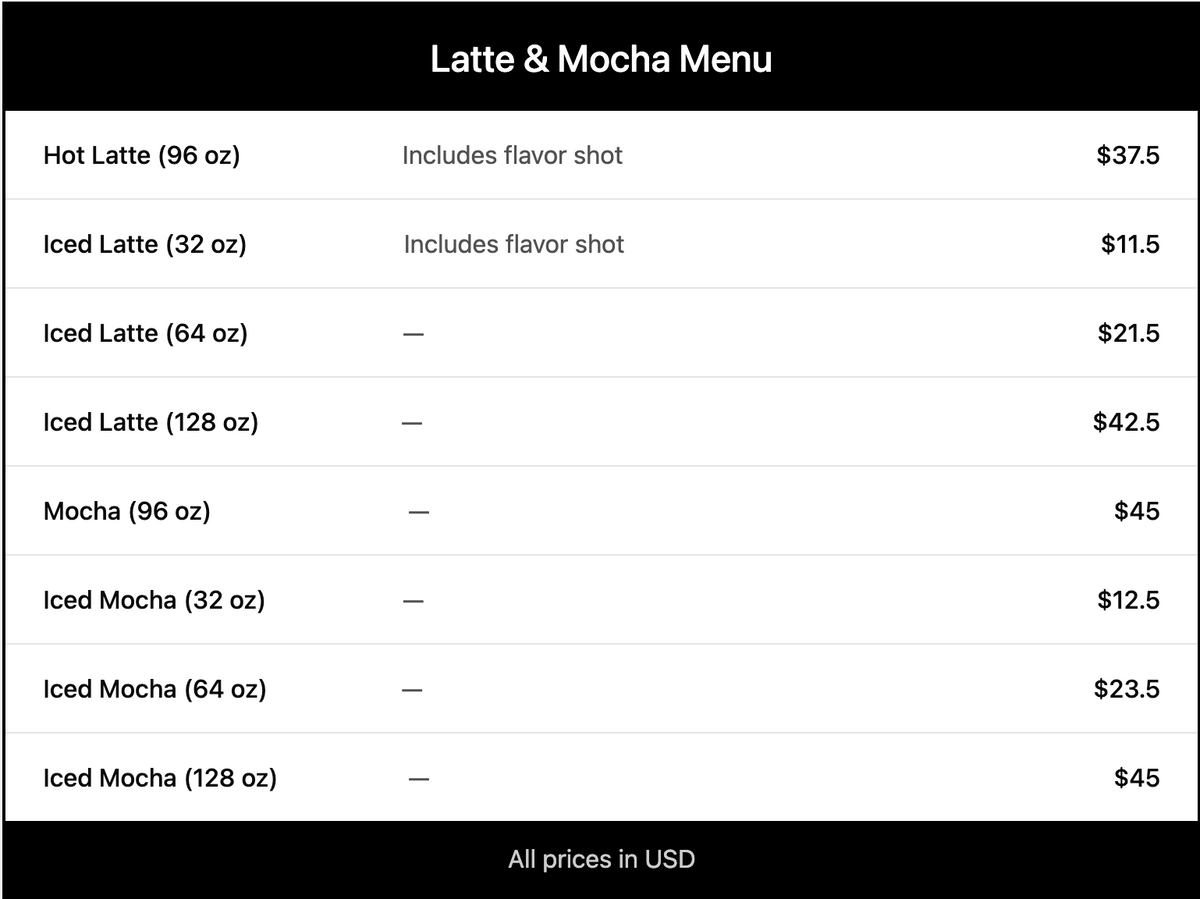Click the All prices in USD footer
The height and width of the screenshot is (899, 1200).
601,859
